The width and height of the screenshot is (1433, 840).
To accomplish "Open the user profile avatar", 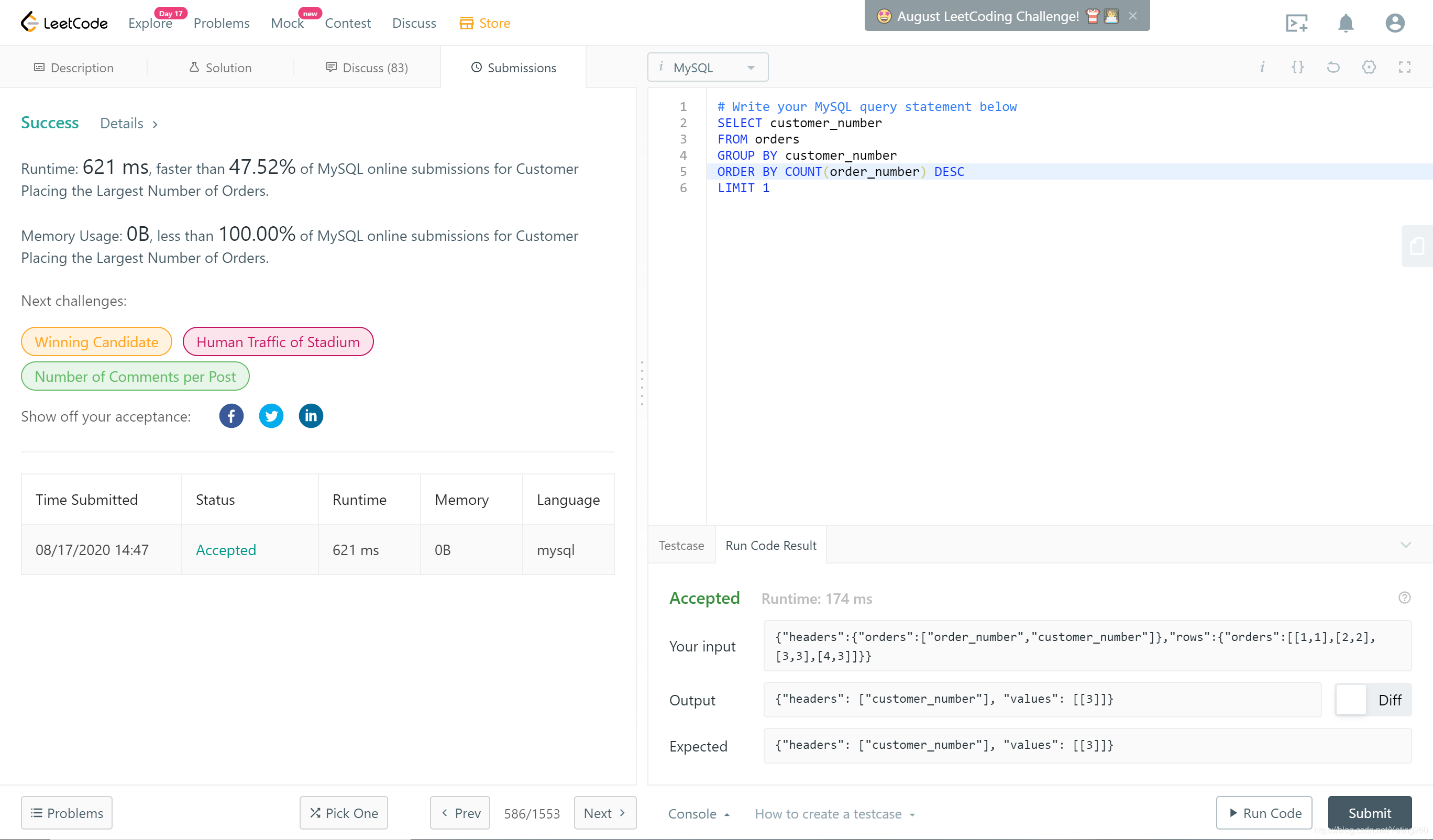I will [x=1394, y=24].
